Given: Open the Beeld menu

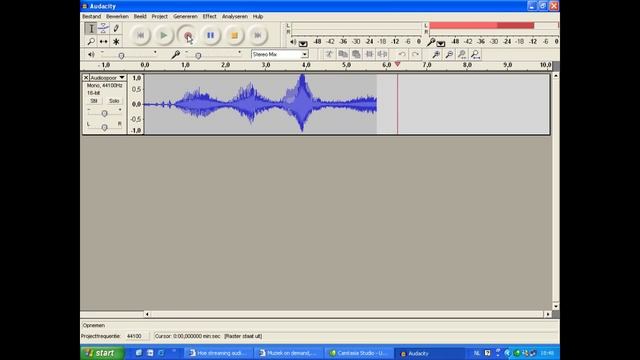Looking at the screenshot, I should tap(140, 16).
